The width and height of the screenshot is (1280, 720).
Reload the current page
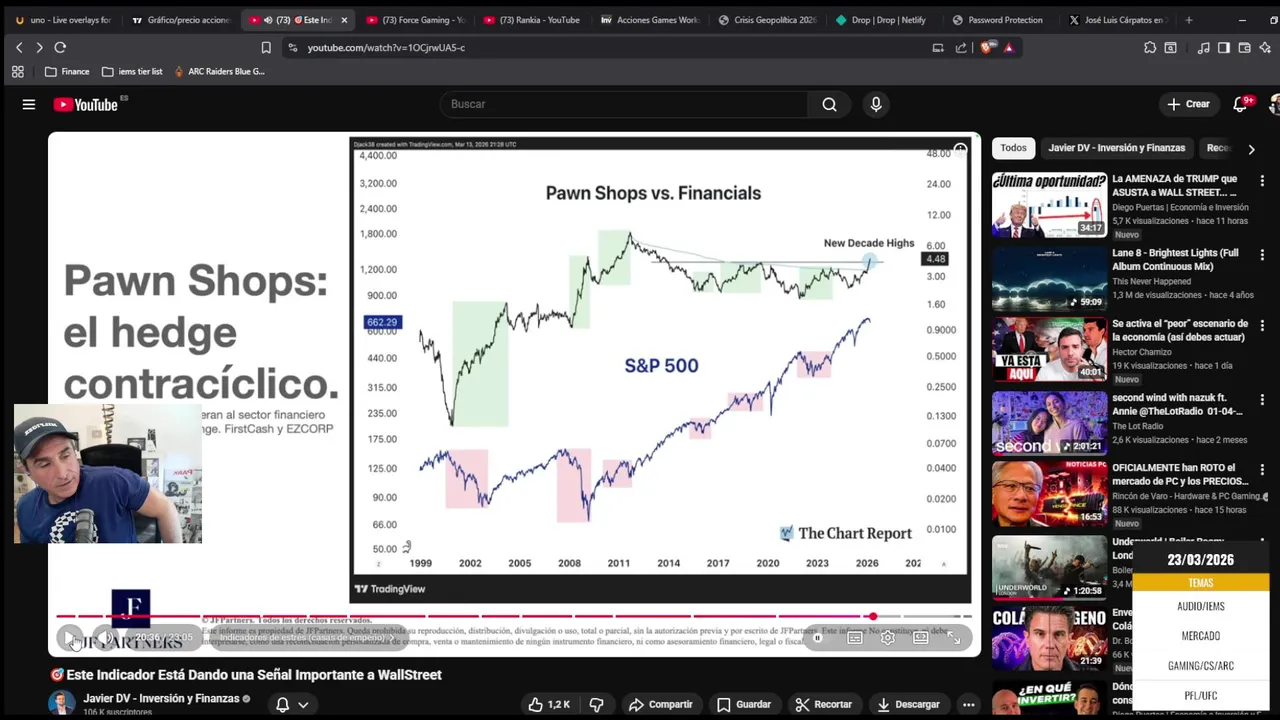tap(60, 47)
